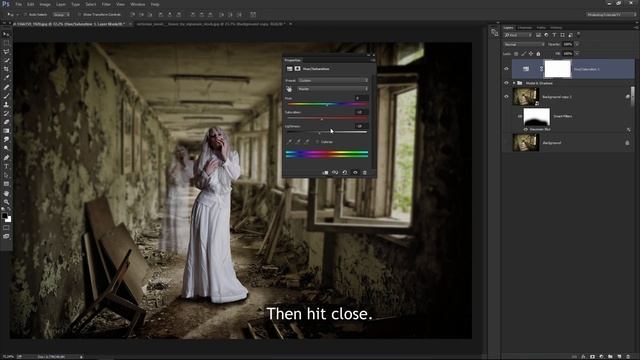Expand the Model & Shadow group
This screenshot has height=360, width=640.
pyautogui.click(x=514, y=83)
